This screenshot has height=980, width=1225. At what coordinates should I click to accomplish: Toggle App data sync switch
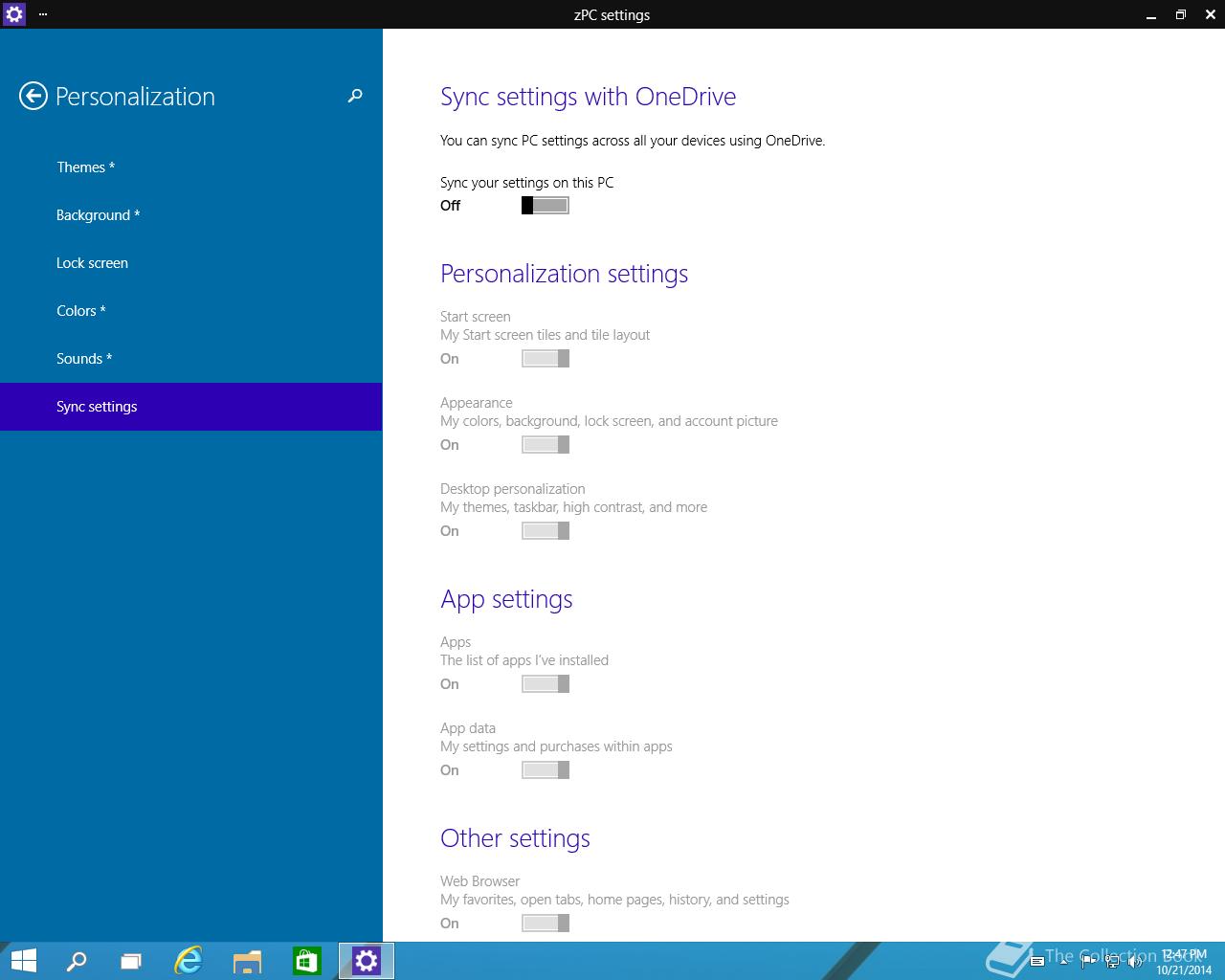[x=546, y=769]
